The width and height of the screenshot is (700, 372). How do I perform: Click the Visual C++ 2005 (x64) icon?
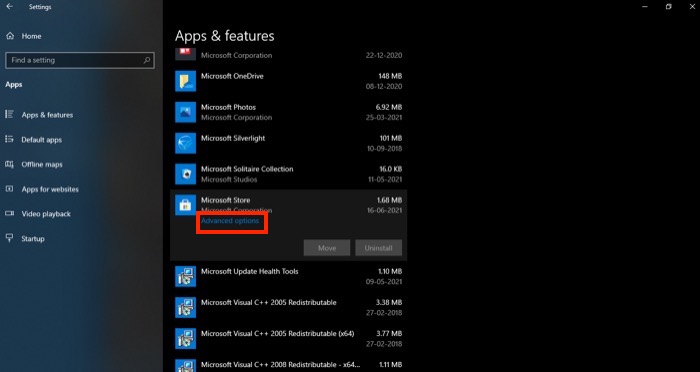point(185,339)
